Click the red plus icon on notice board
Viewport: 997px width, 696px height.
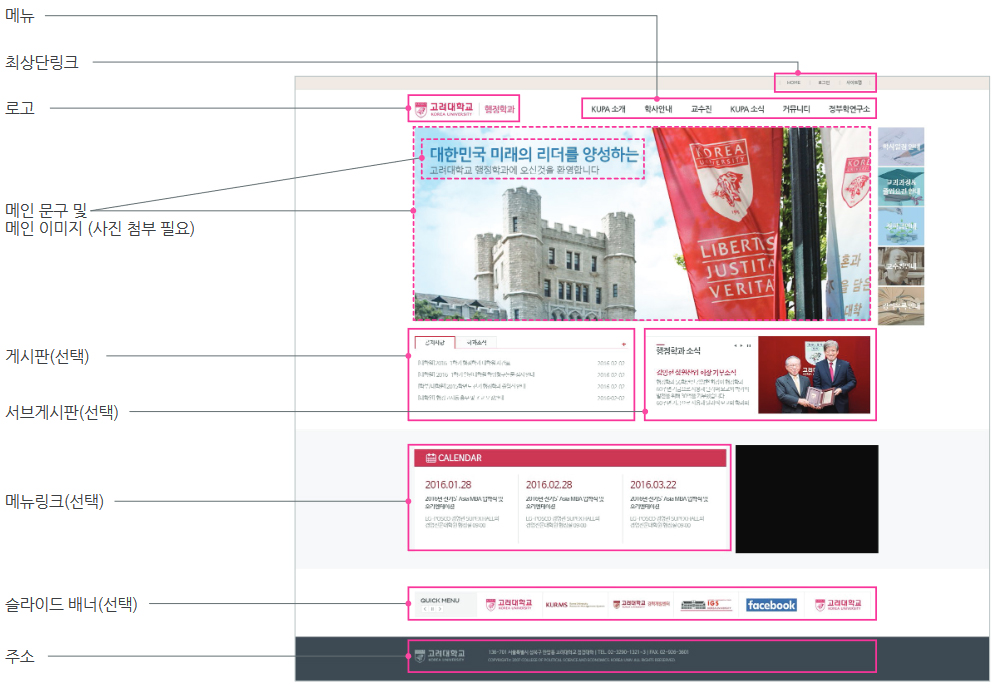point(624,344)
